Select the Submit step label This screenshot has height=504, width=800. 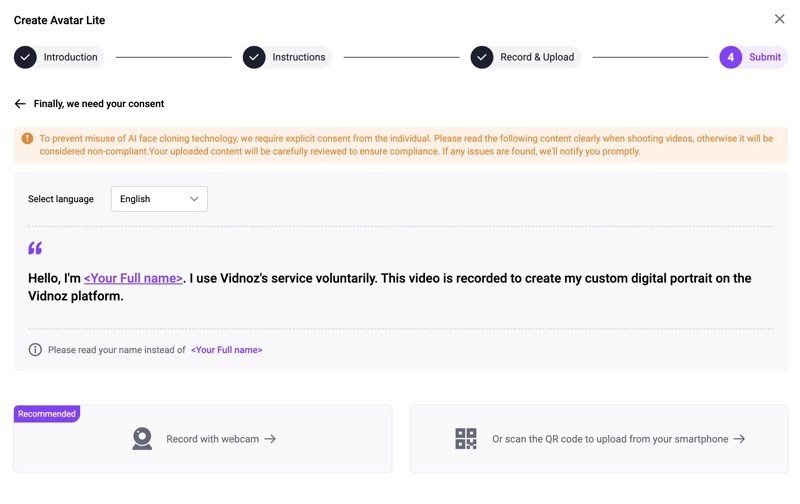[765, 57]
